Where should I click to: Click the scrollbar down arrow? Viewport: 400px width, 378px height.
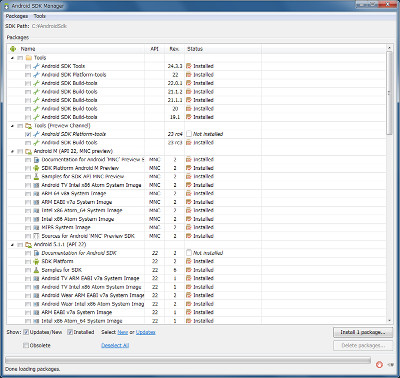click(x=389, y=320)
